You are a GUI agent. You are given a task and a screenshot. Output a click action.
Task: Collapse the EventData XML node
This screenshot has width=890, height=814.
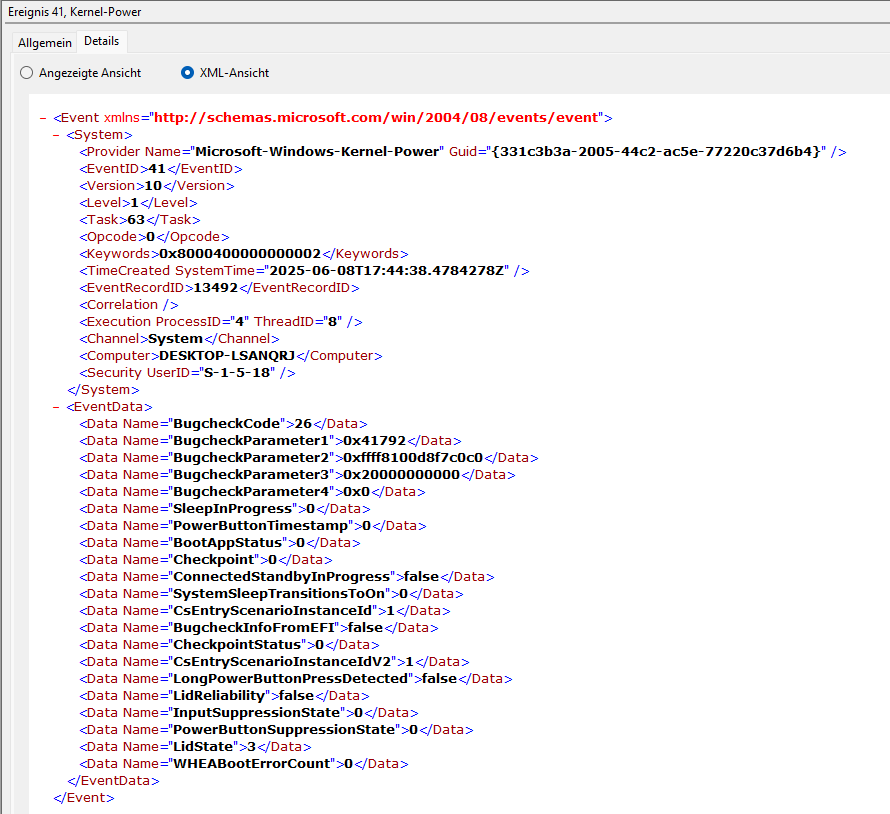56,407
